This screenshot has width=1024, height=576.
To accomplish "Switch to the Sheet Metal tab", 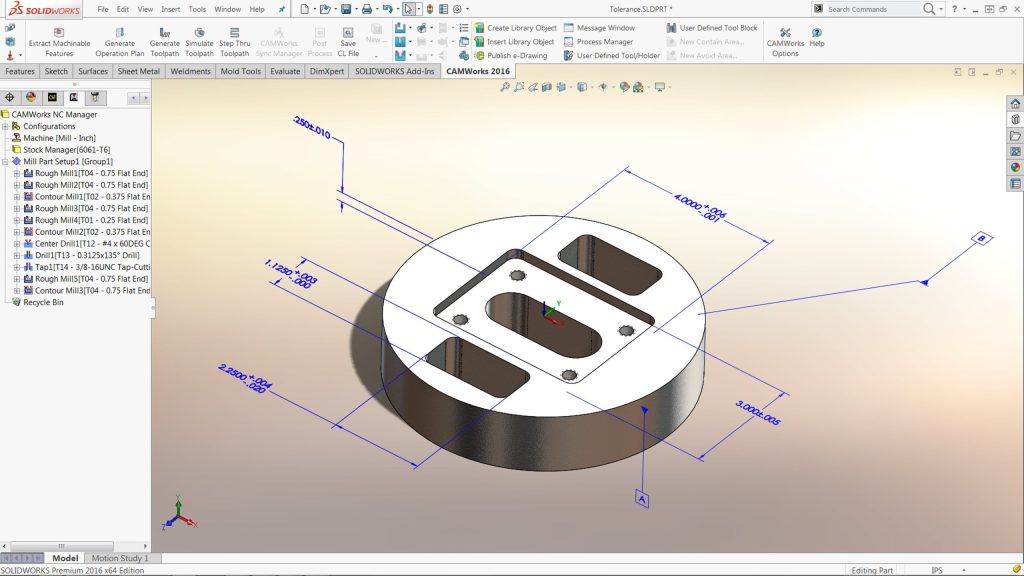I will [138, 72].
